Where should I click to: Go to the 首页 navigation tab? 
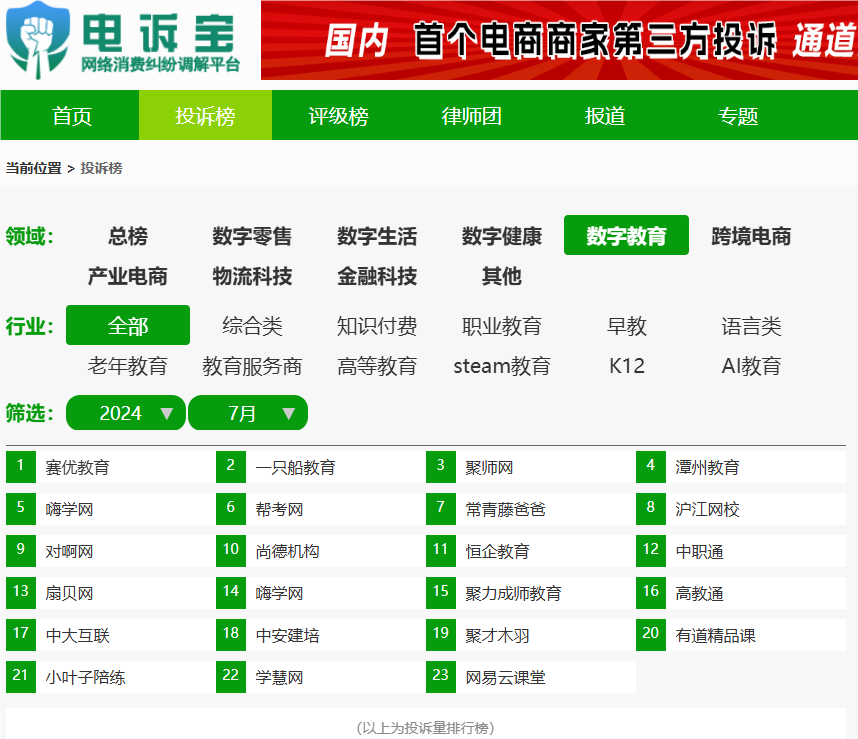(x=72, y=116)
